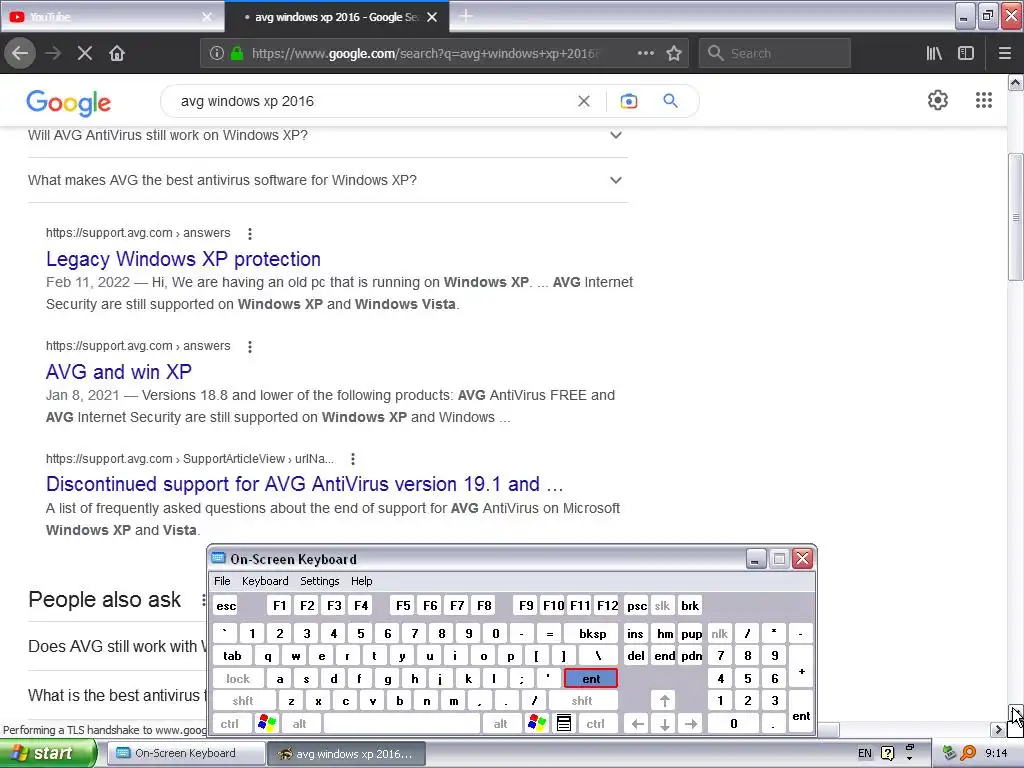Toggle the right shft key

pyautogui.click(x=582, y=701)
